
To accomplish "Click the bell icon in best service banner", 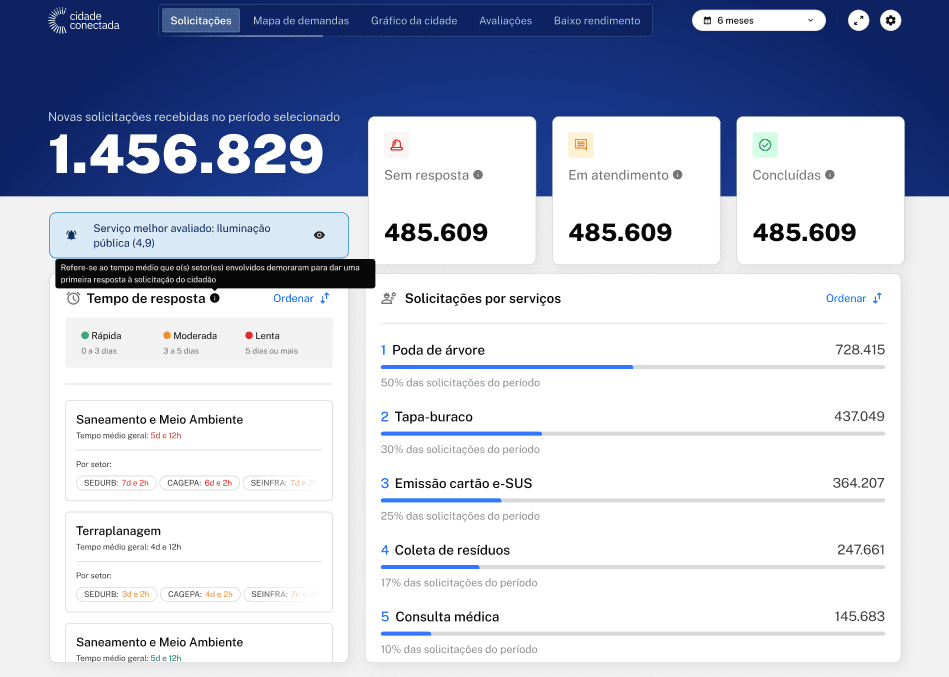I will tap(71, 235).
